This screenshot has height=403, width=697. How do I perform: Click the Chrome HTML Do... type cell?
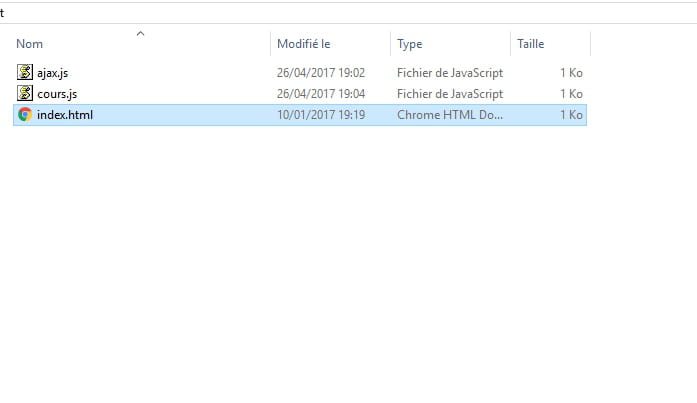coord(450,115)
